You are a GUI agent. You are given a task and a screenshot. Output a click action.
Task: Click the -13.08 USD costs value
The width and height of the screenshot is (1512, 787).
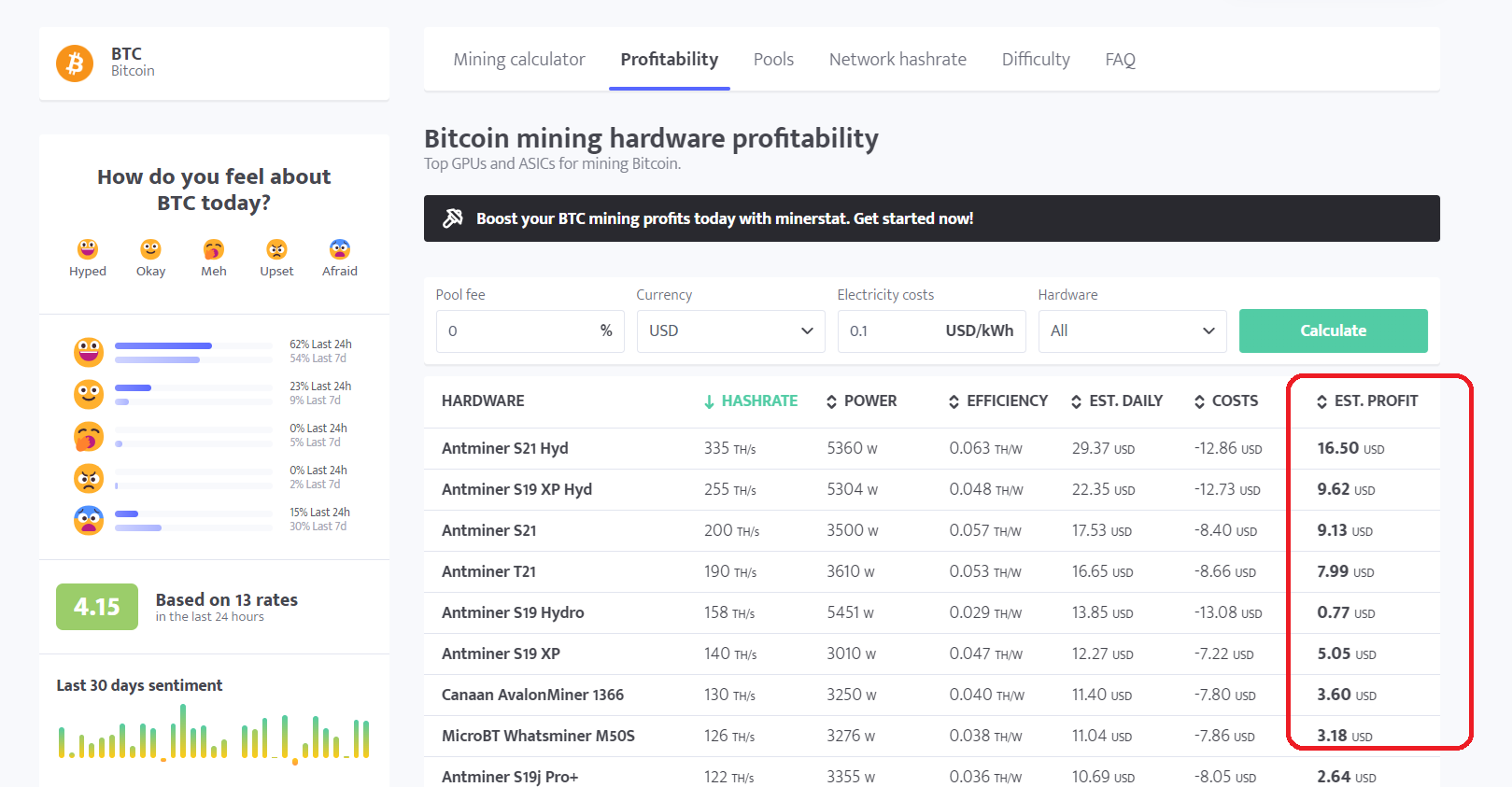1227,612
